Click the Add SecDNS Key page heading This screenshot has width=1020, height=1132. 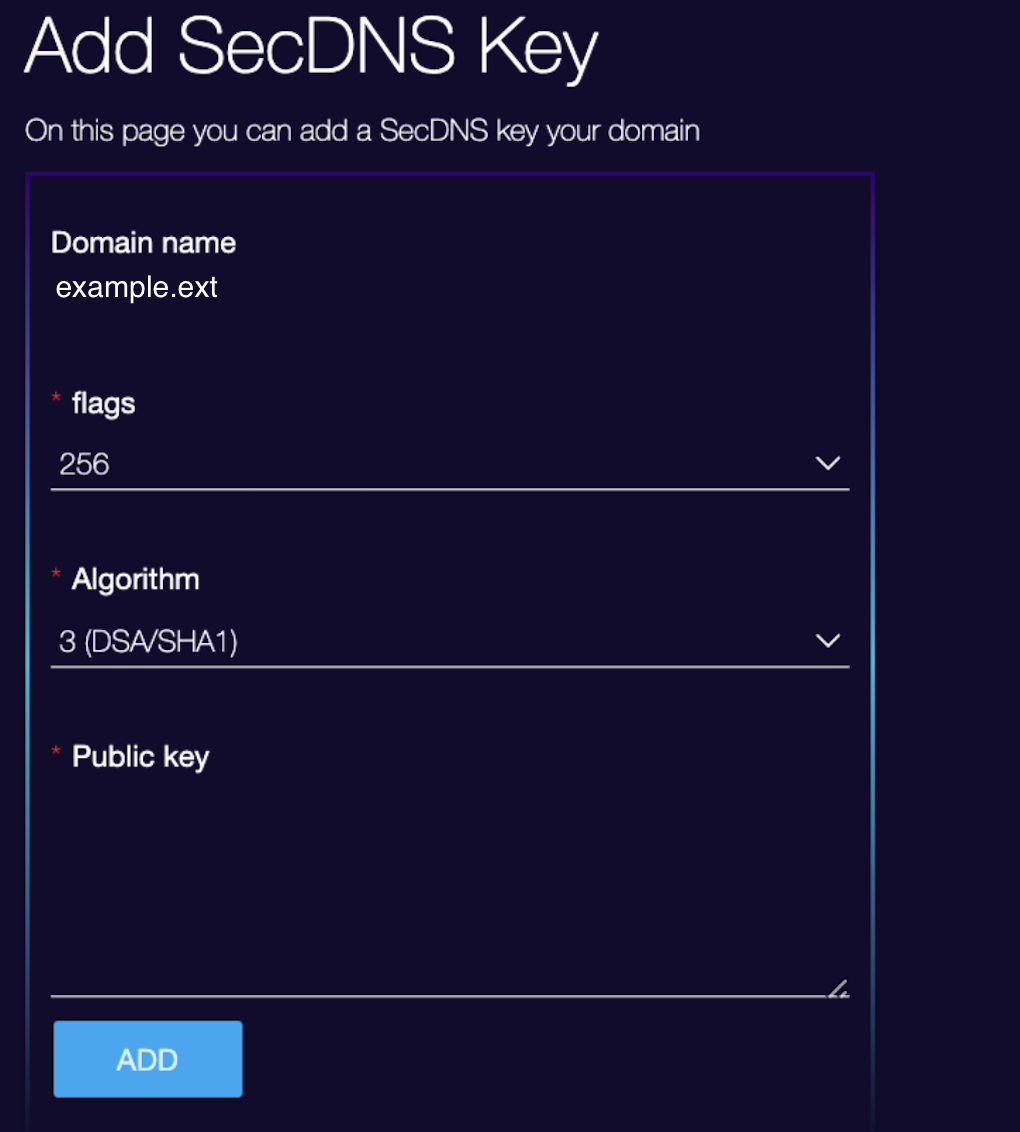(x=311, y=47)
